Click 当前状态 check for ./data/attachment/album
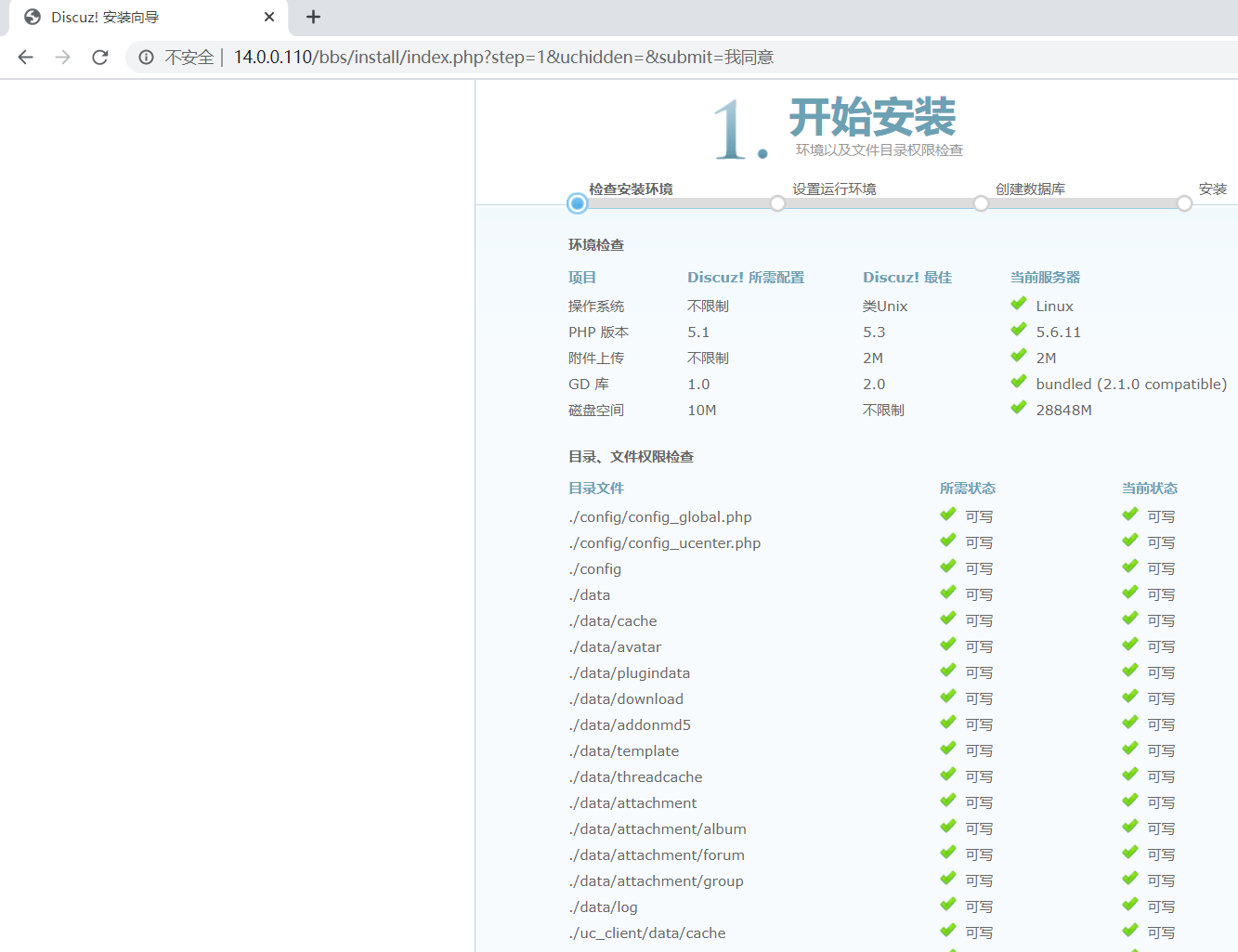Viewport: 1238px width, 952px height. click(1130, 827)
